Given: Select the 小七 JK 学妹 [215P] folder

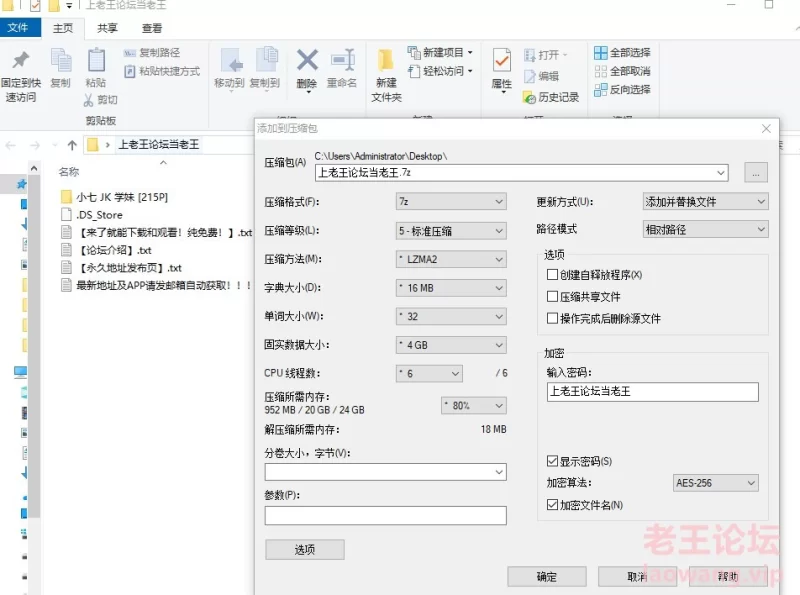Looking at the screenshot, I should click(x=120, y=197).
